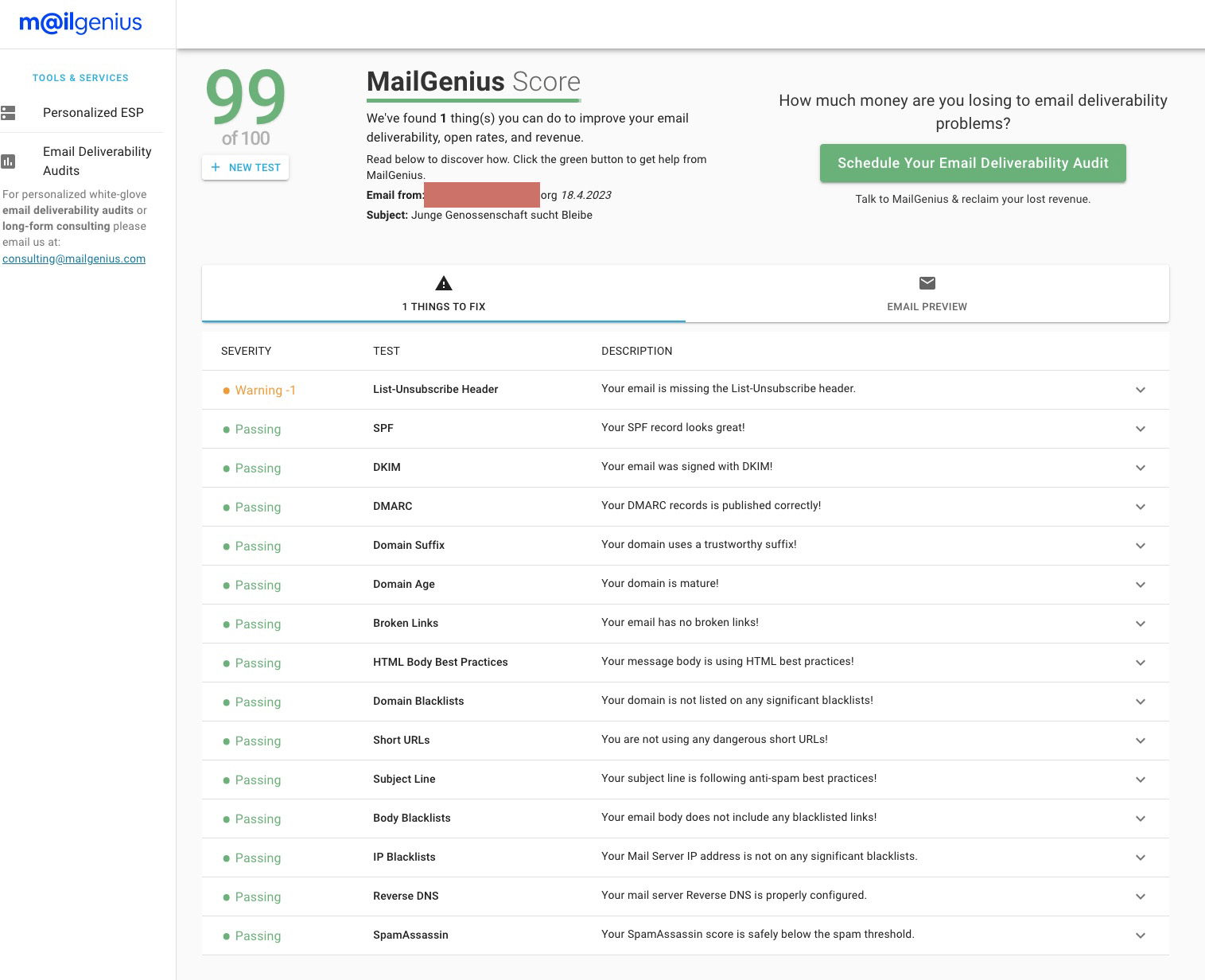Viewport: 1205px width, 980px height.
Task: Expand the Domain Suffix row chevron
Action: point(1141,546)
